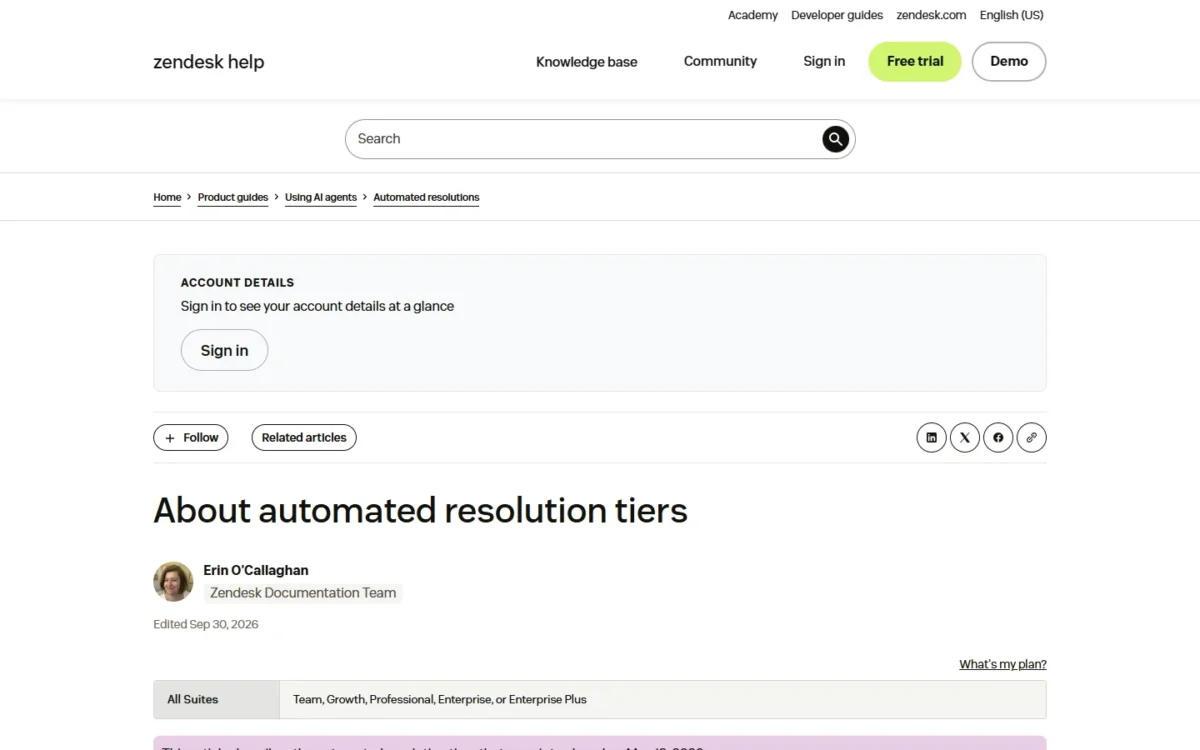
Task: Open Product guides breadcrumb
Action: tap(233, 197)
